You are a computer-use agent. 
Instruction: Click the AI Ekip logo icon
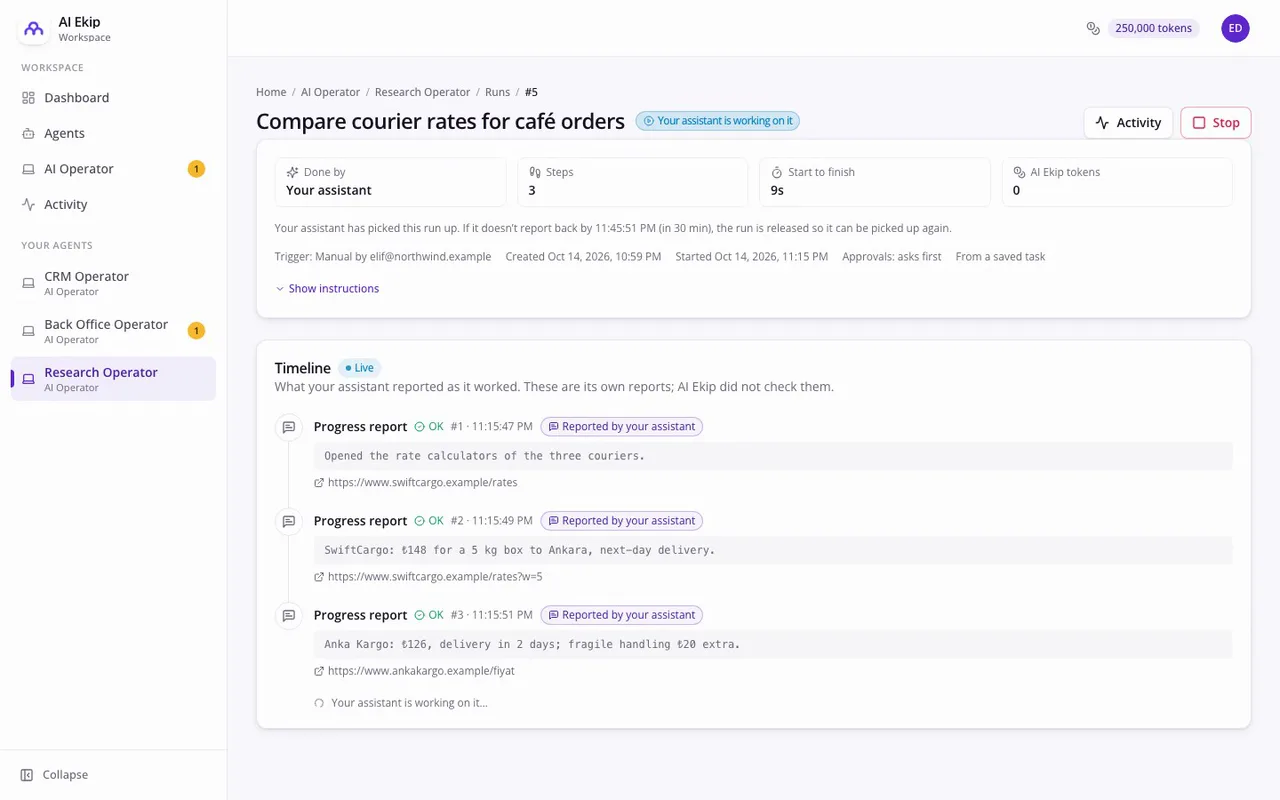pos(34,29)
